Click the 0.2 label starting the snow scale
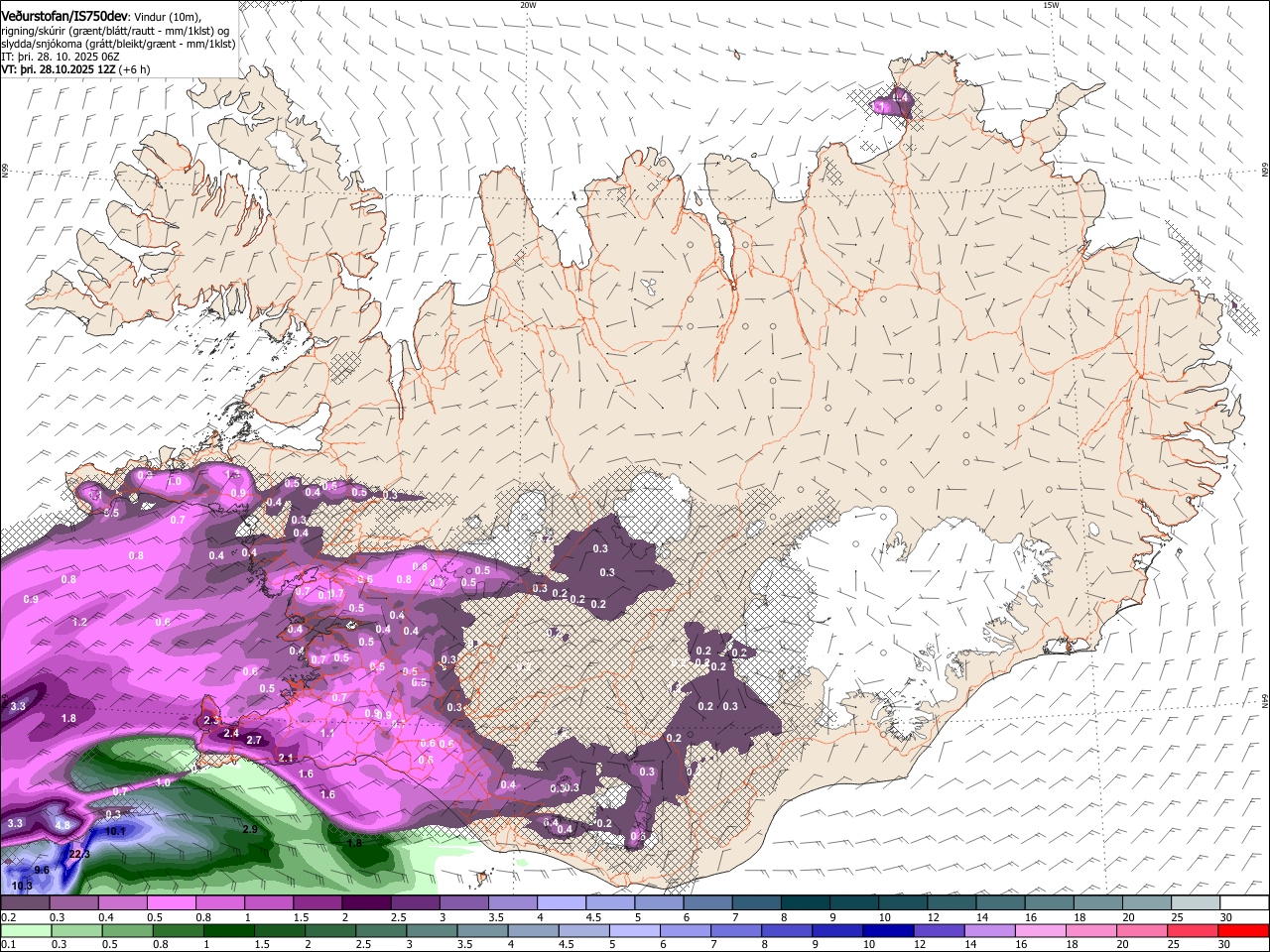The width and height of the screenshot is (1270, 952). coord(8,917)
